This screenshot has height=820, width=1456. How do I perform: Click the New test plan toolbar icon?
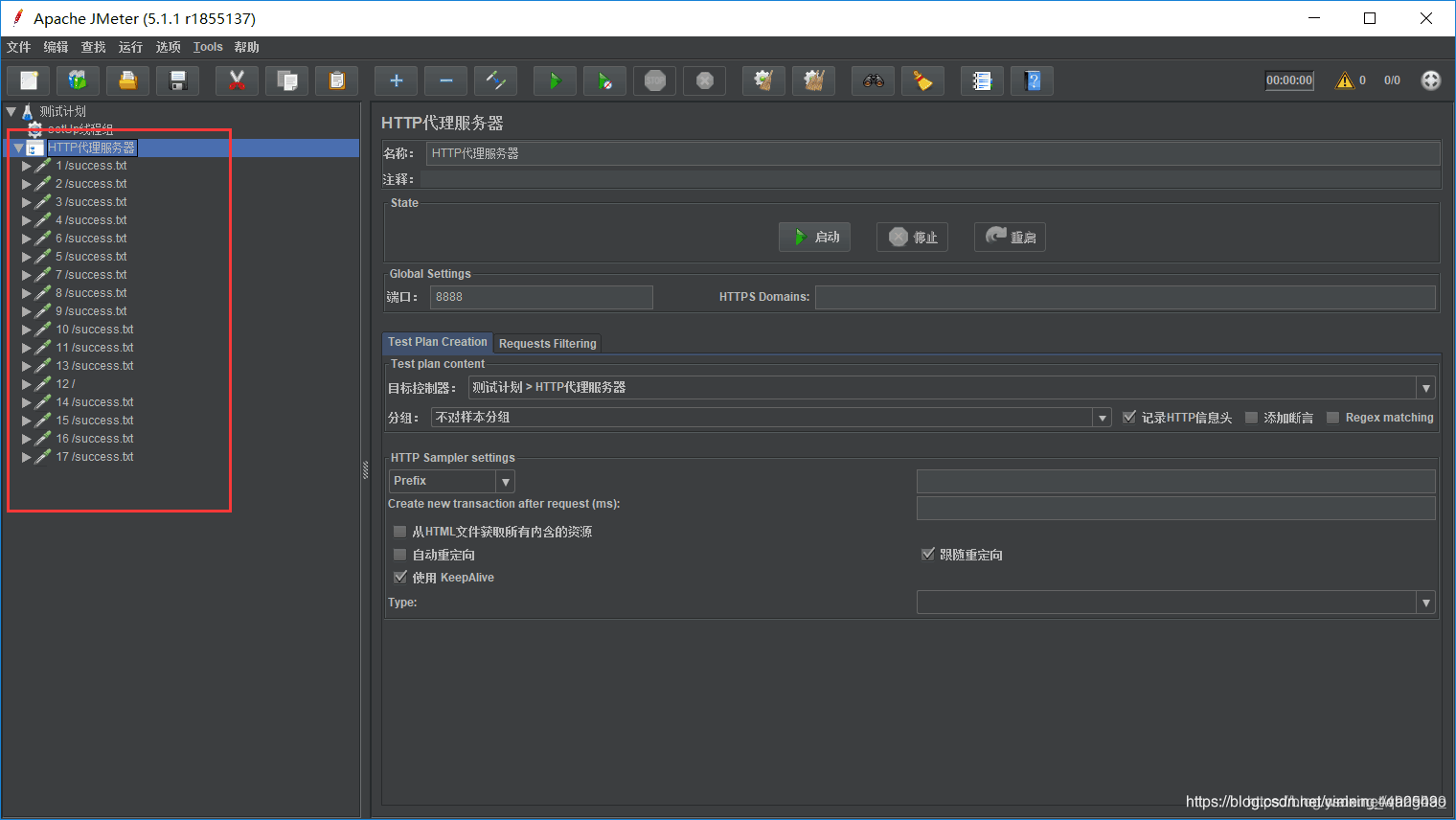[29, 81]
